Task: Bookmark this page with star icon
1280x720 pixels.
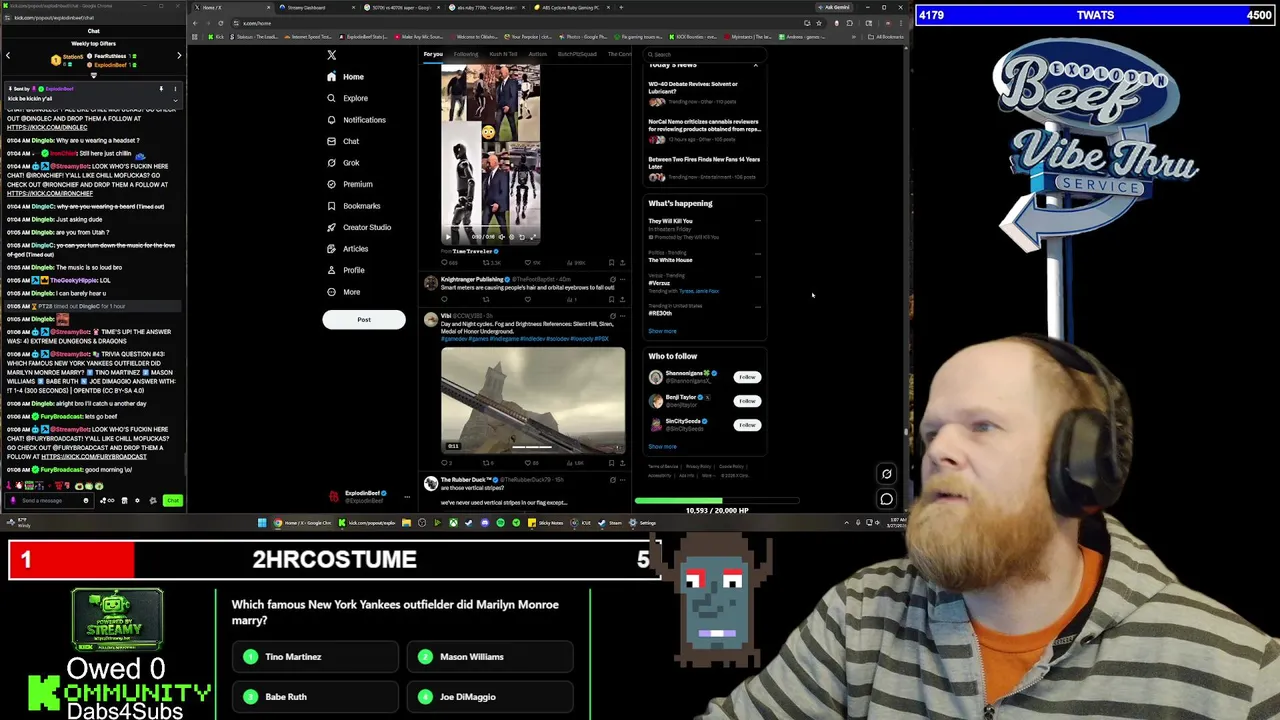Action: click(818, 23)
